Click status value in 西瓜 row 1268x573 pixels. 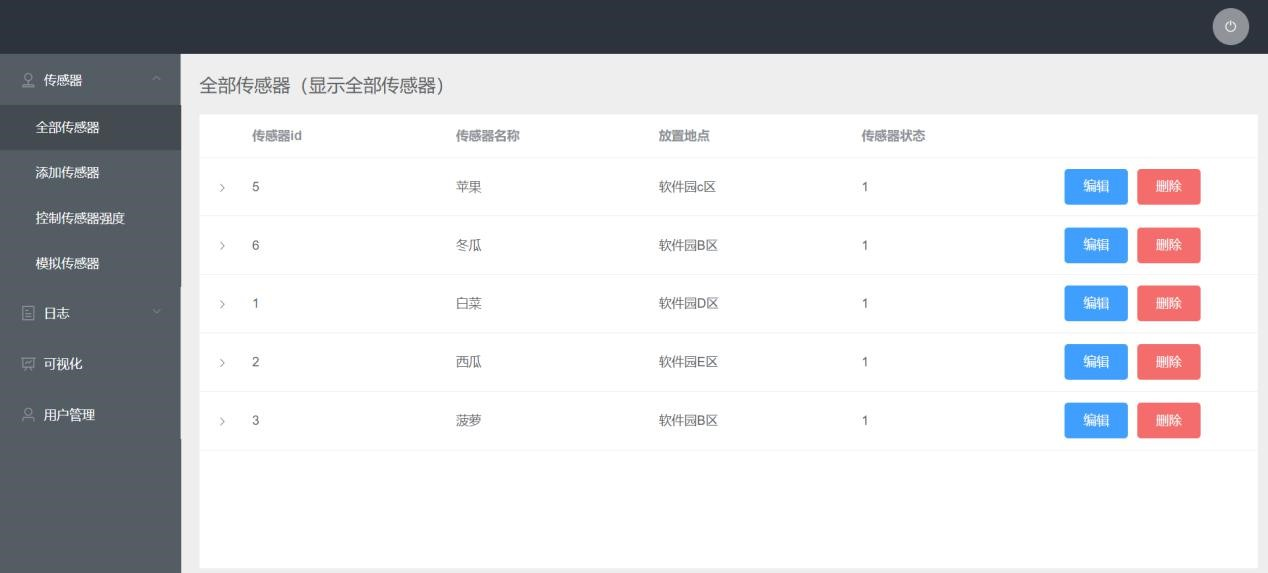(x=865, y=362)
